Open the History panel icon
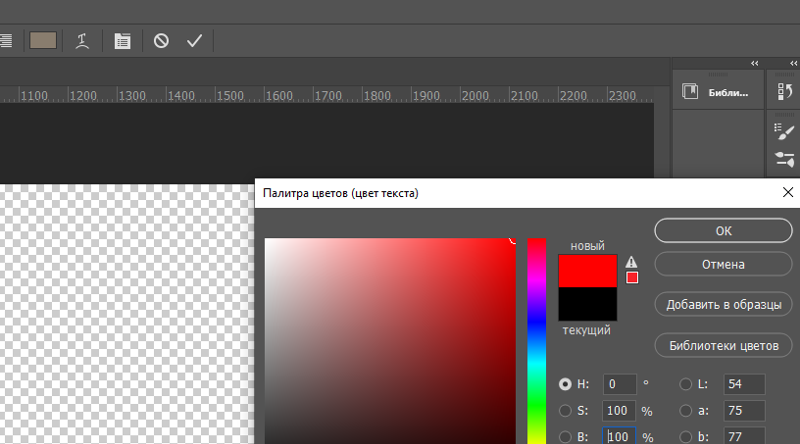 tap(785, 92)
